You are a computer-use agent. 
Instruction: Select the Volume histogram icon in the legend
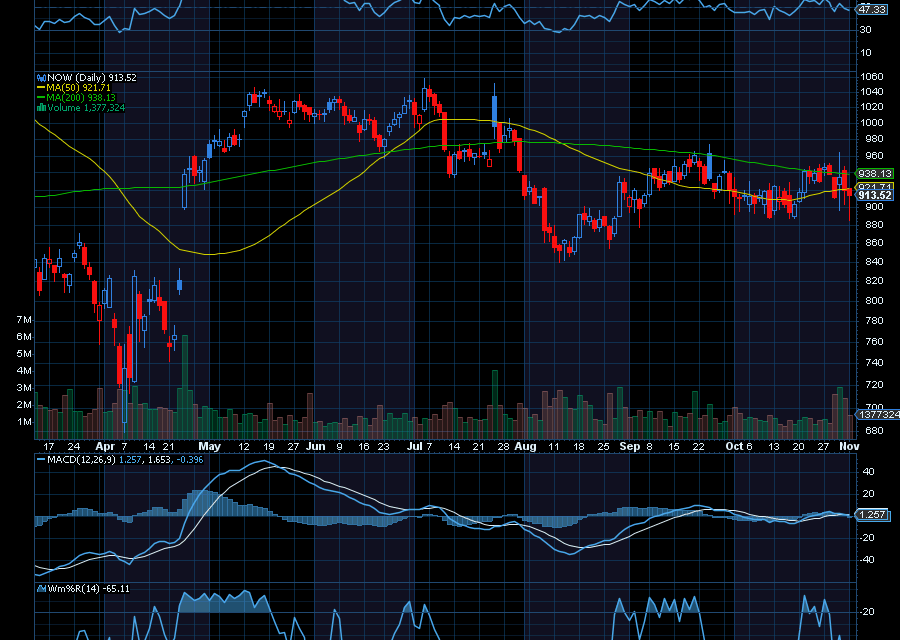click(41, 107)
